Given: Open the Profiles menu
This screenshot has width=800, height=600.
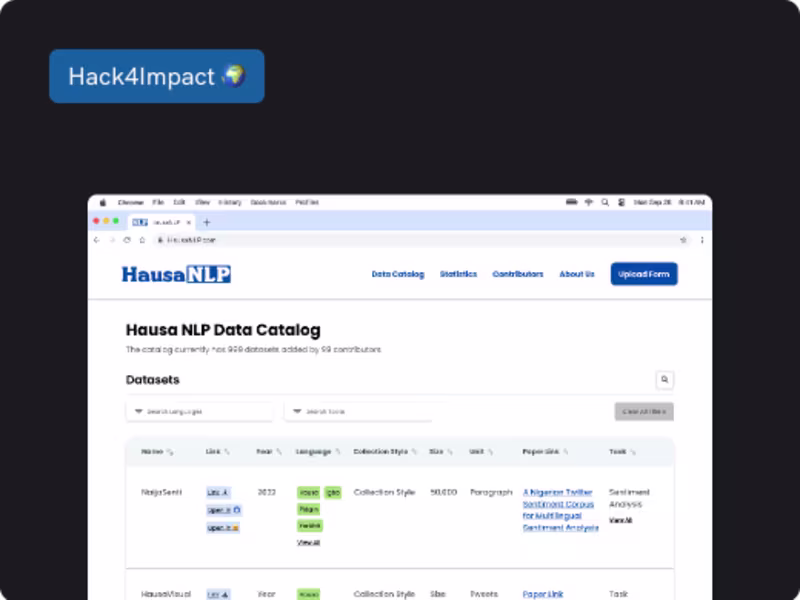Looking at the screenshot, I should pyautogui.click(x=307, y=203).
